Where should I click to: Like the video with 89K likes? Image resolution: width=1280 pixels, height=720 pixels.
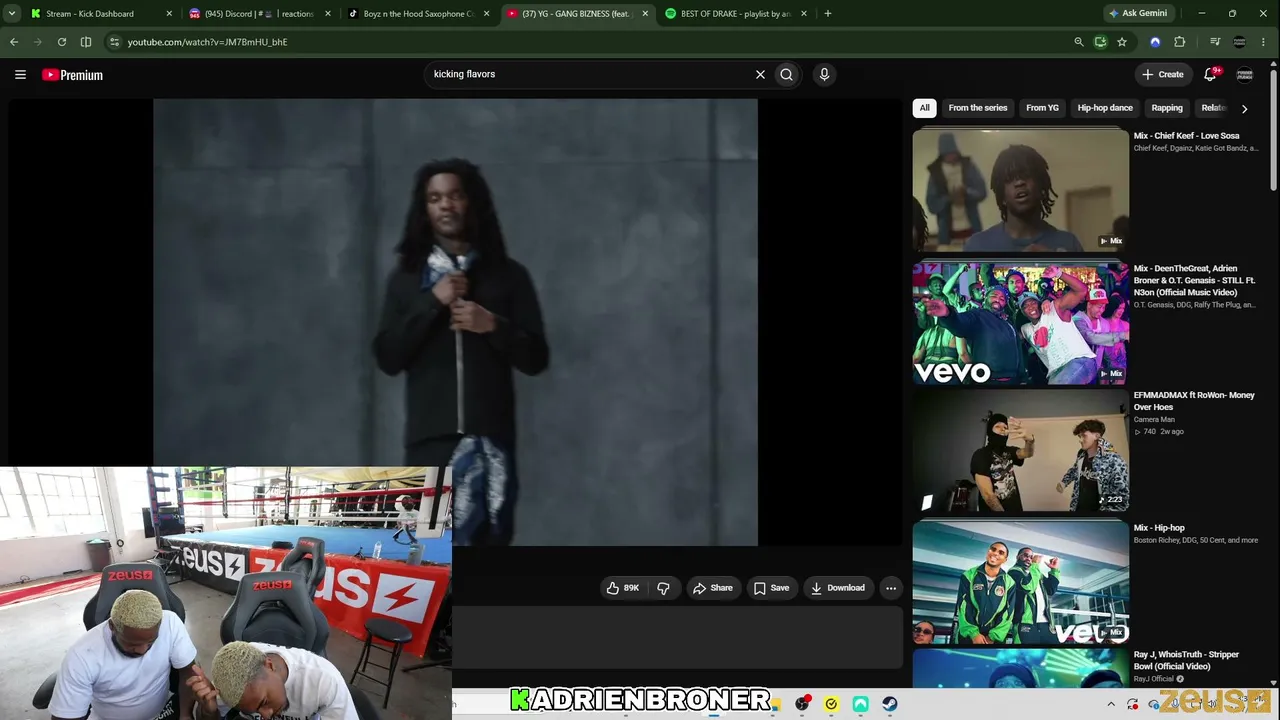click(623, 588)
